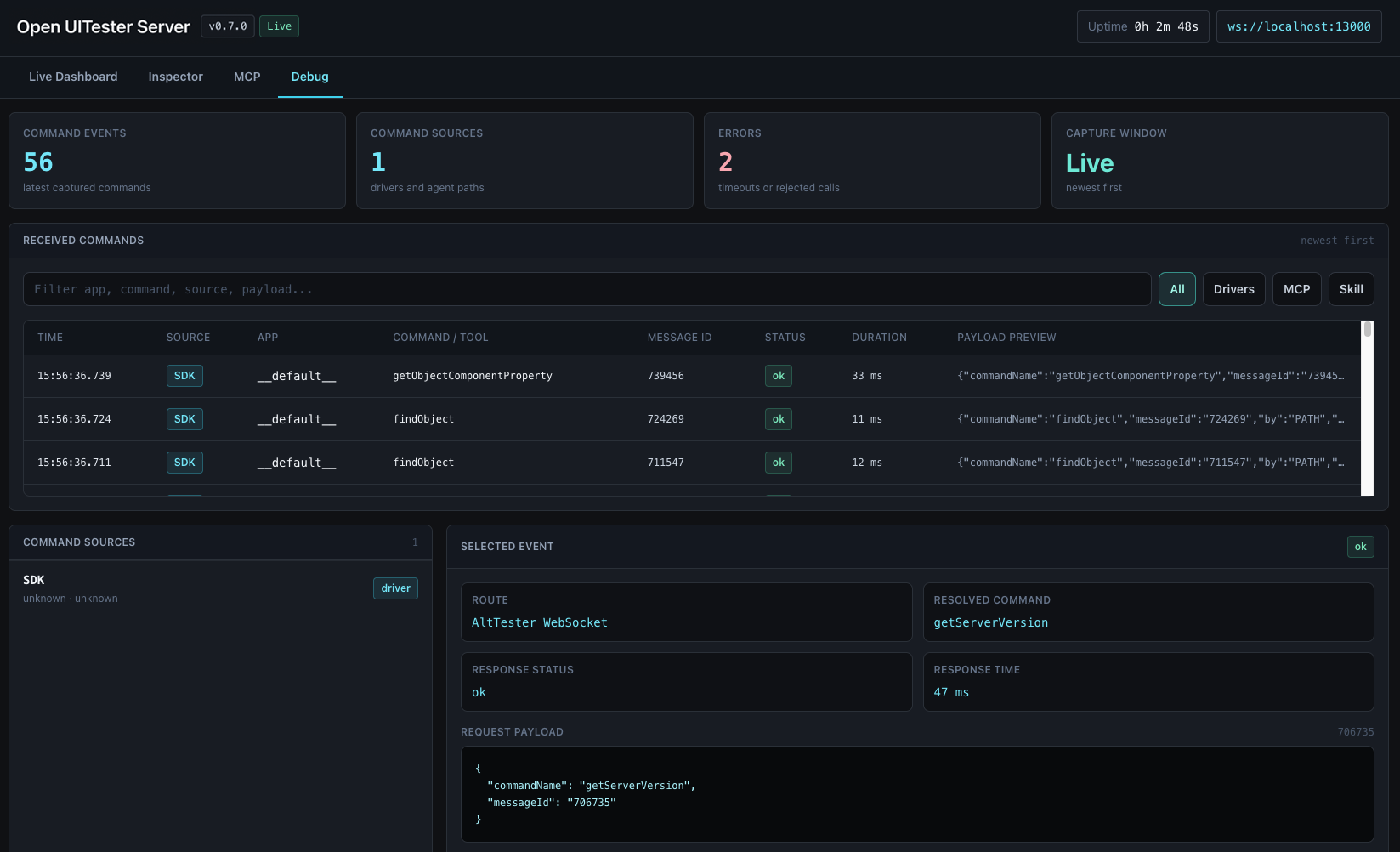Click the AltTester WebSocket route value
Viewport: 1400px width, 852px height.
point(540,622)
